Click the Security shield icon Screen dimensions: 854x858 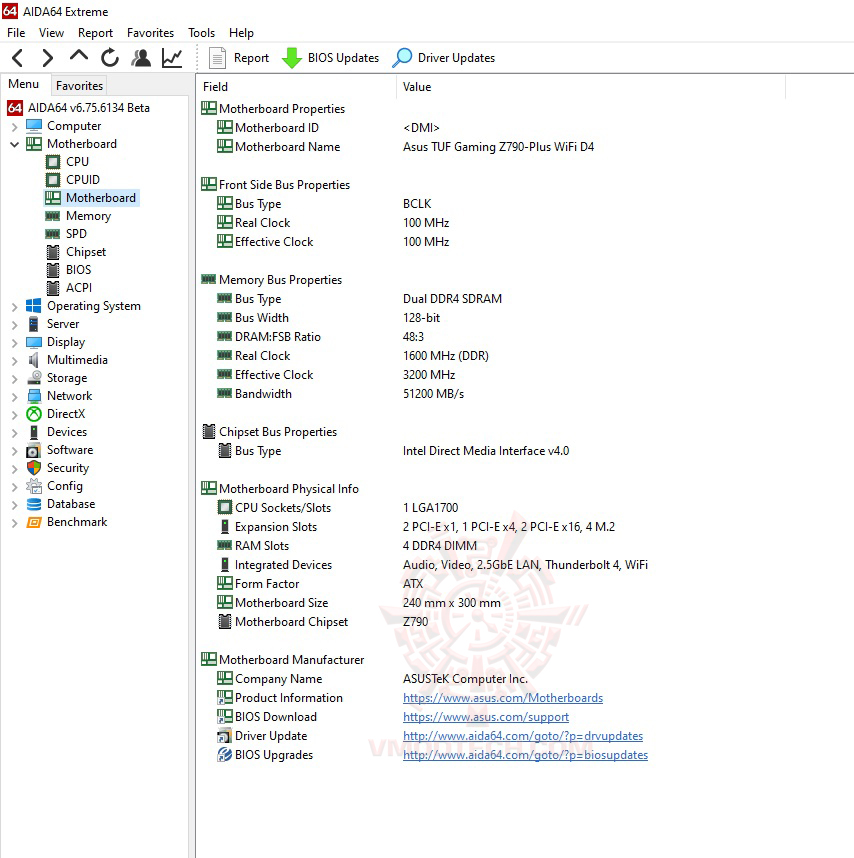tap(34, 468)
